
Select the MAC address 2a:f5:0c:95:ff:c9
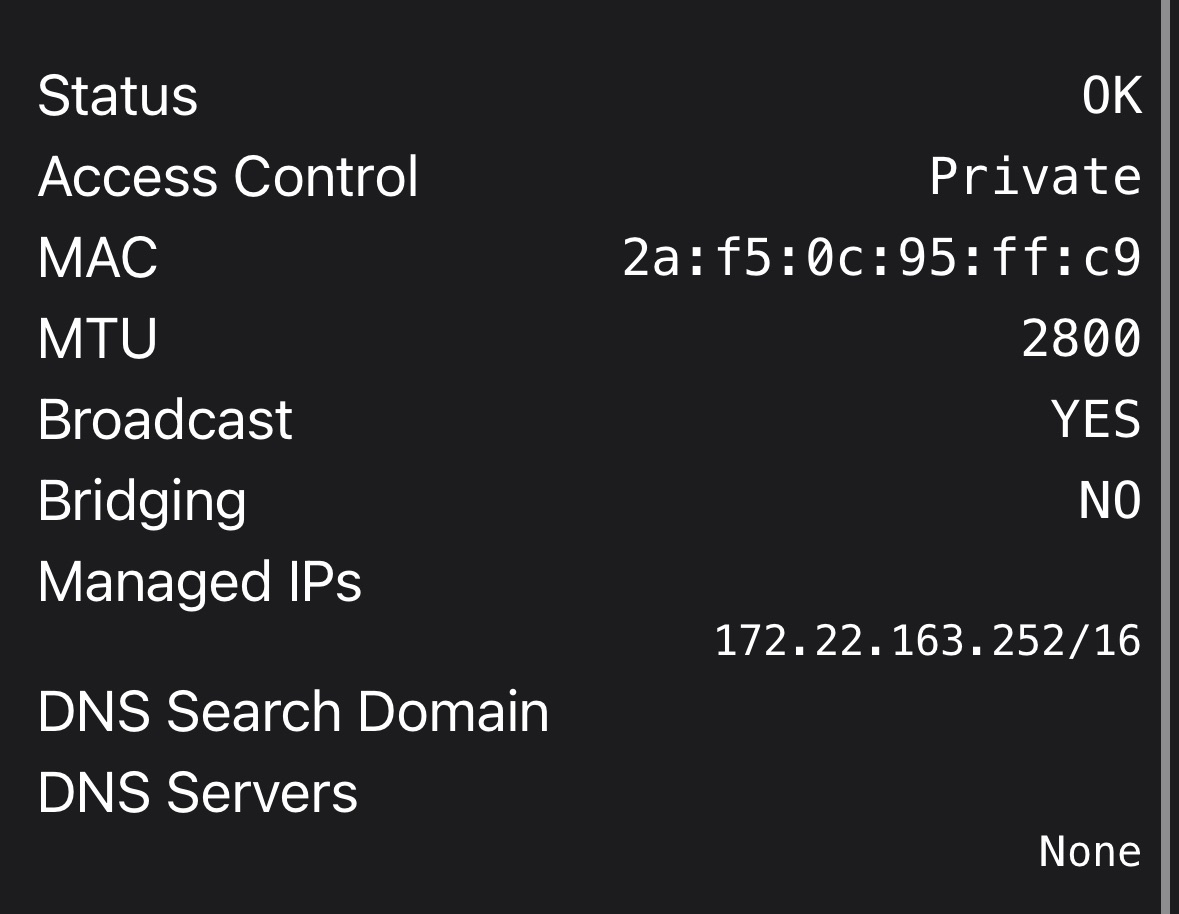[882, 258]
